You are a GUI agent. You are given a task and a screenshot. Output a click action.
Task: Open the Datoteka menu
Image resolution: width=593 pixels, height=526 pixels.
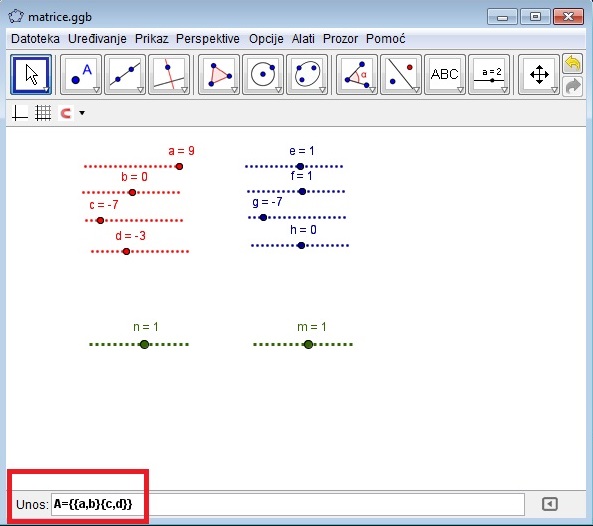tap(35, 39)
